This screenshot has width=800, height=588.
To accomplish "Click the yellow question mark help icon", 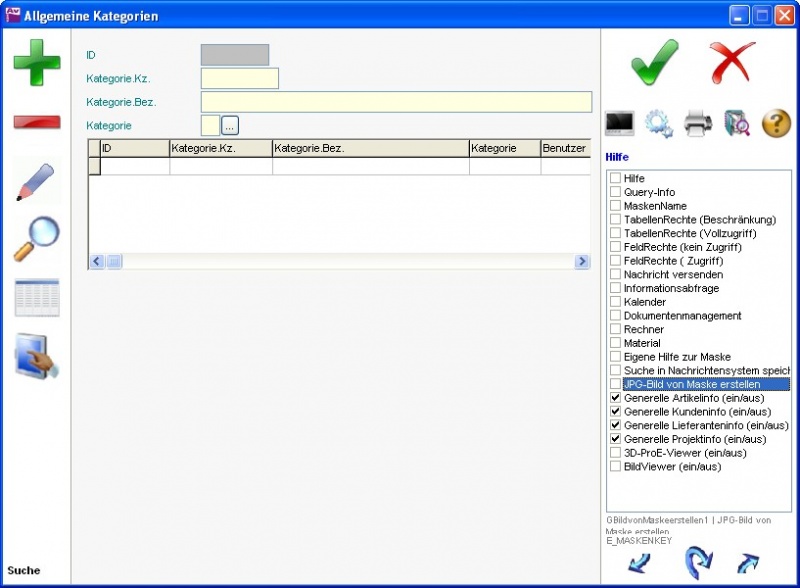I will [776, 124].
